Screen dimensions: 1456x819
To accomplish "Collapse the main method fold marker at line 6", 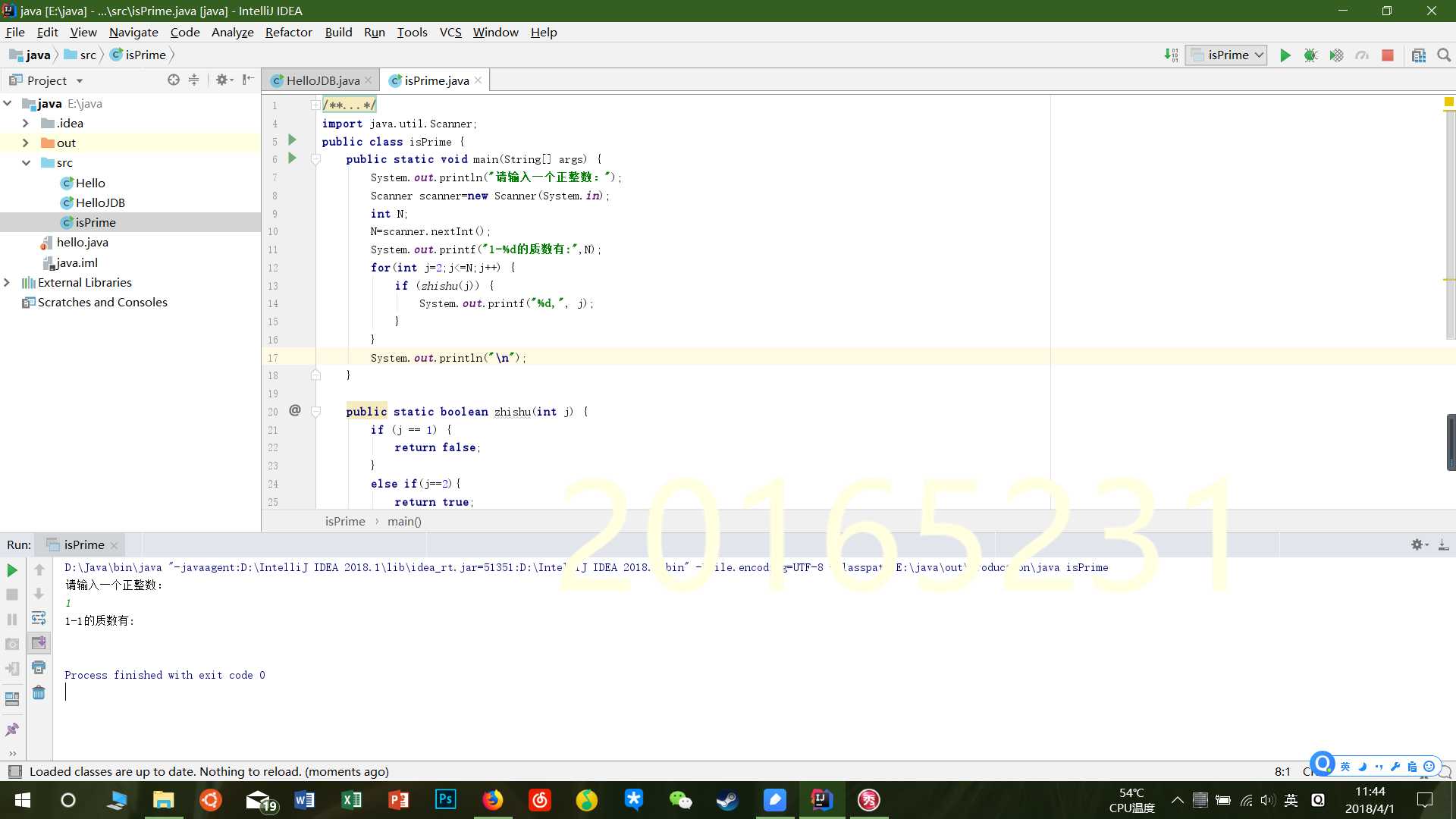I will [315, 159].
